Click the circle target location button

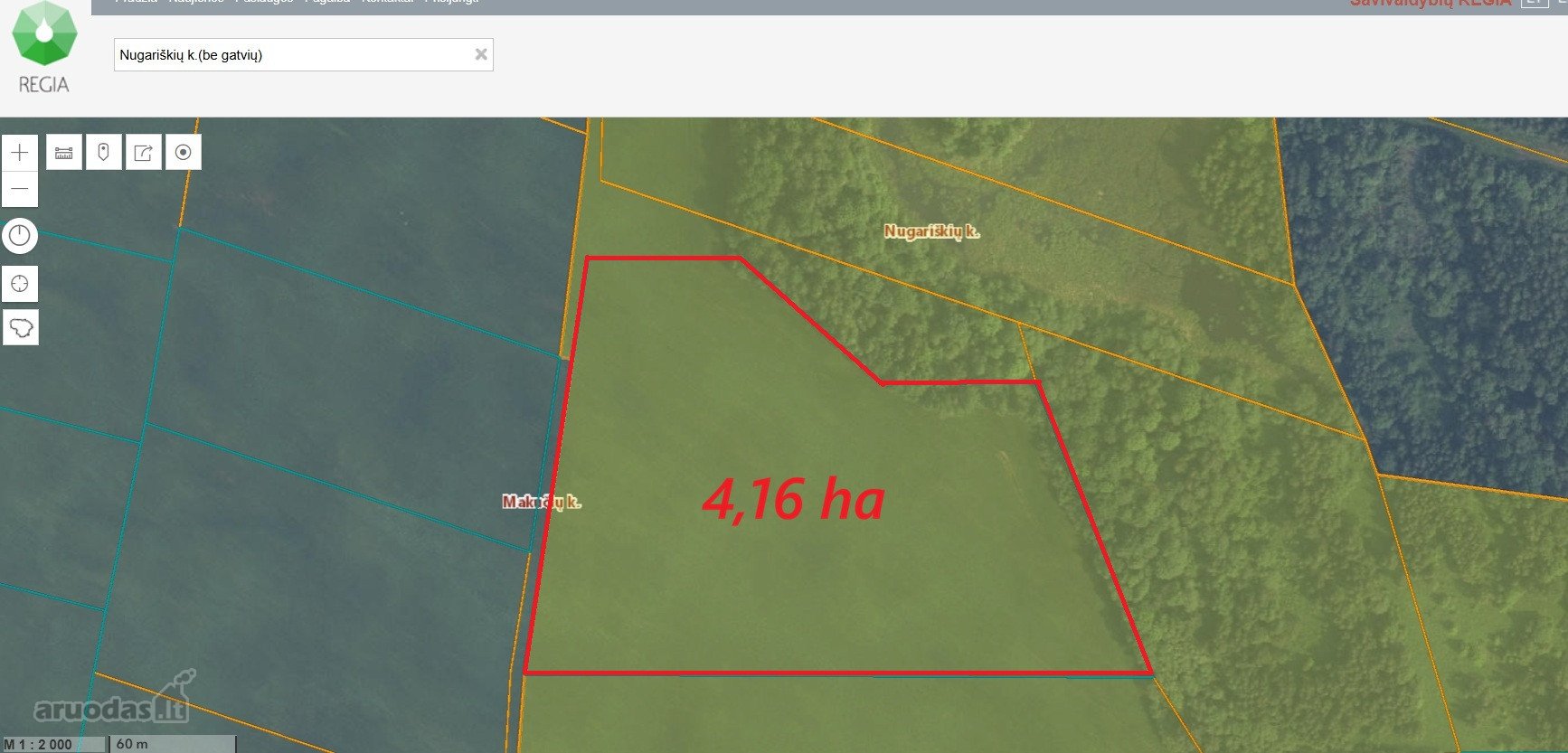pyautogui.click(x=184, y=153)
